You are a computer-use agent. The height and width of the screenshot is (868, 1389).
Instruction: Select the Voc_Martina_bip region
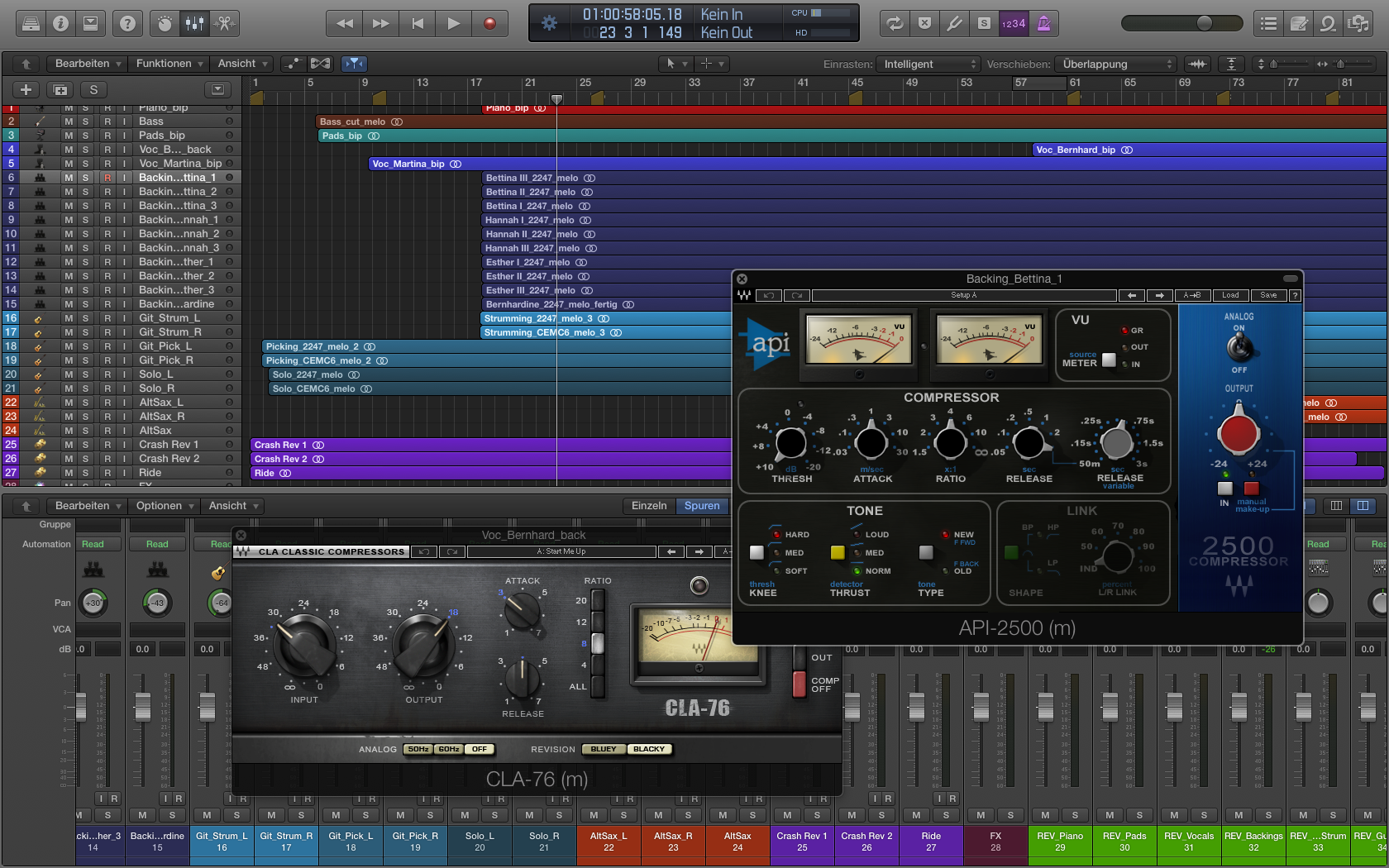[877, 164]
